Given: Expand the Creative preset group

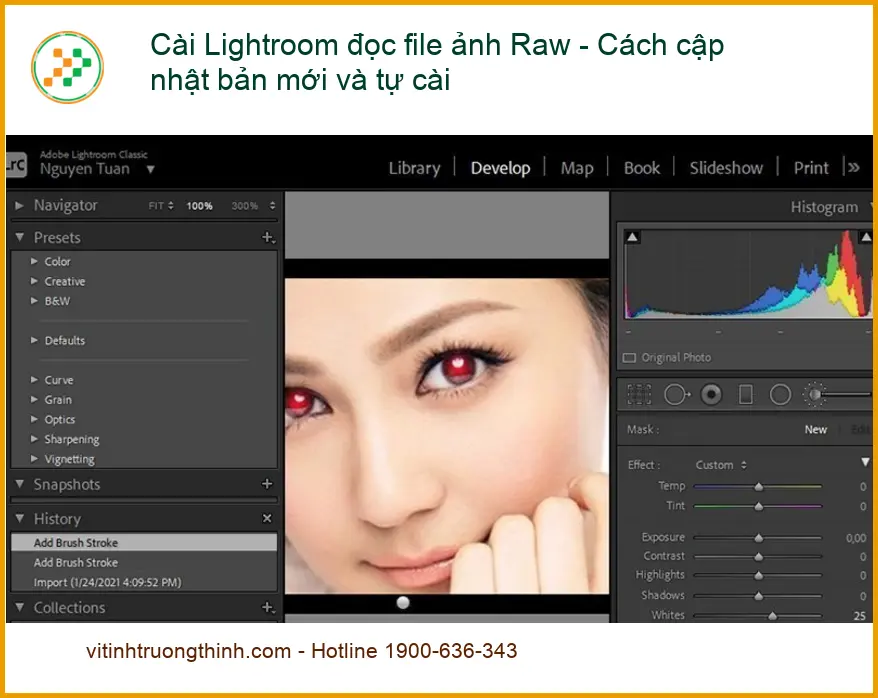Looking at the screenshot, I should tap(34, 281).
